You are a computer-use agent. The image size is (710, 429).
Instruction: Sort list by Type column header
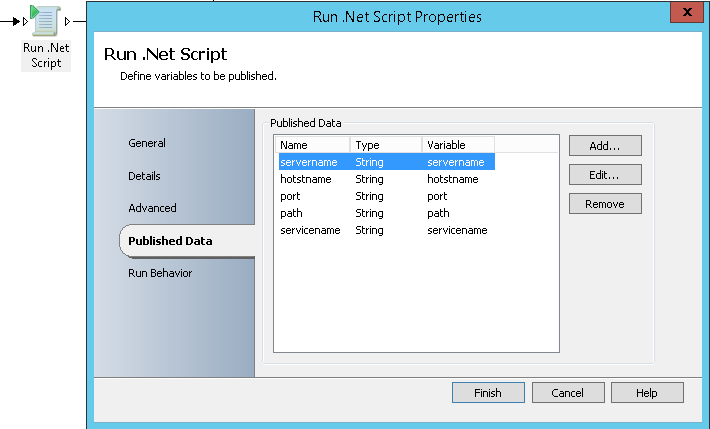(x=386, y=145)
